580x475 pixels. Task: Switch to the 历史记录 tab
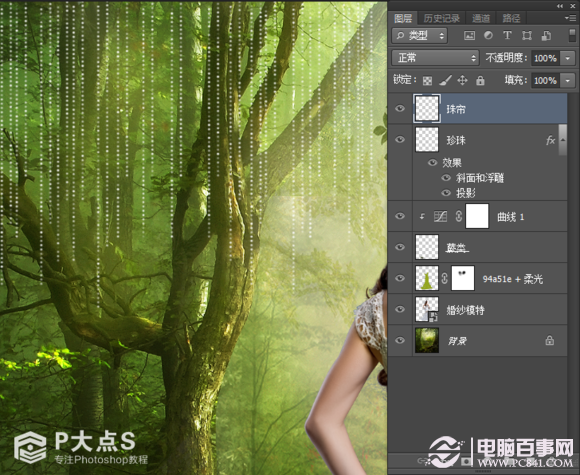(x=442, y=18)
